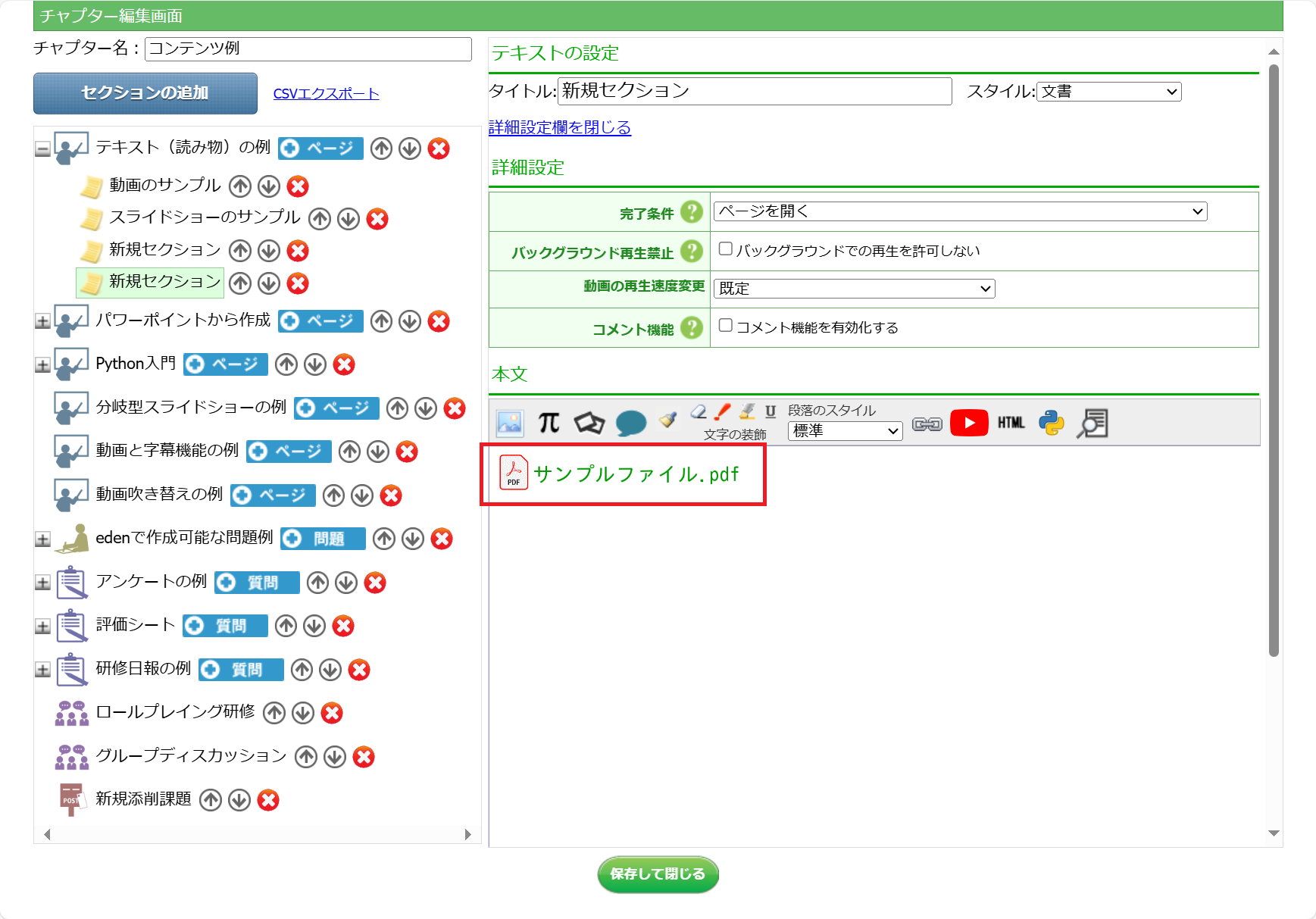Screen dimensions: 1316x919
Task: Select ロールプレイング研修 in the tree
Action: pos(175,712)
